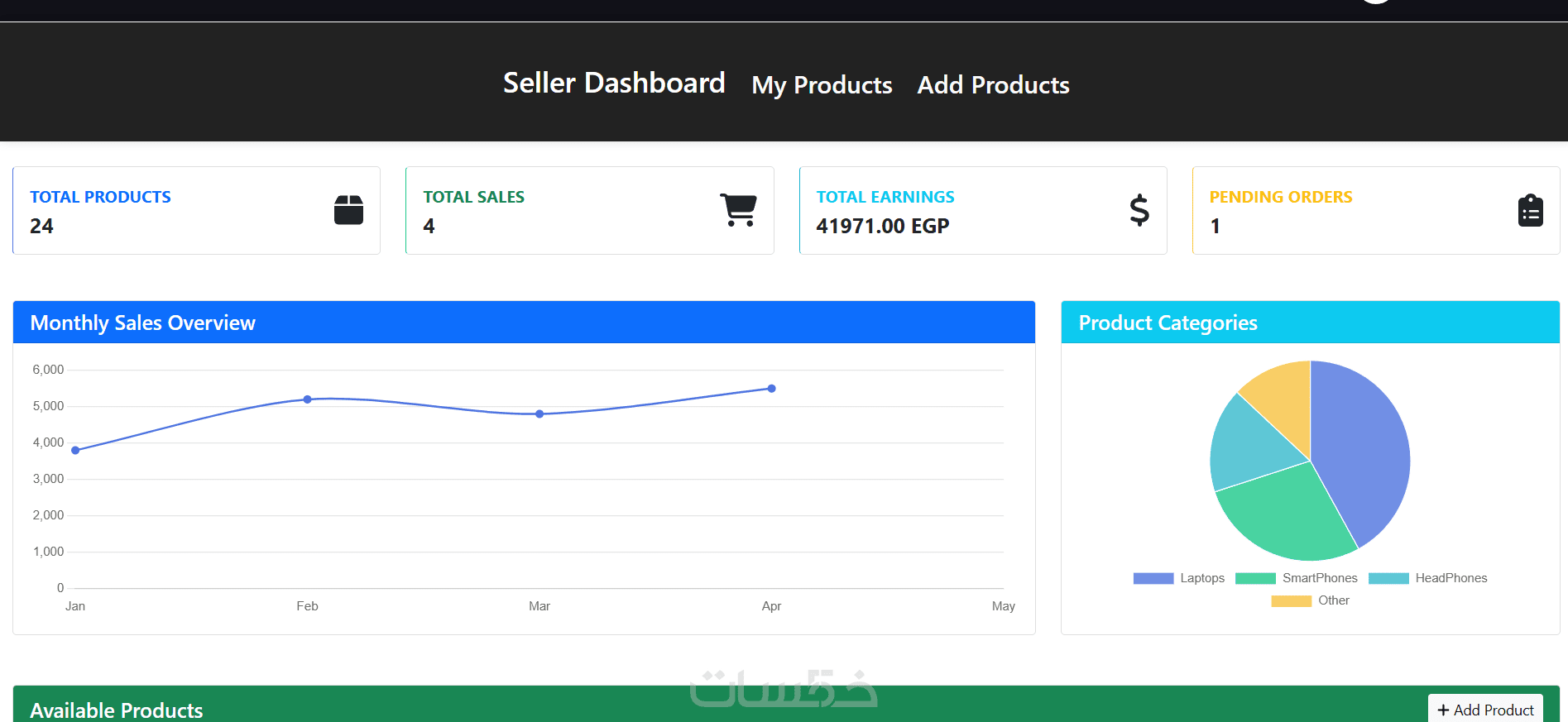The width and height of the screenshot is (1568, 722).
Task: Click the Total Products box icon
Action: [348, 210]
